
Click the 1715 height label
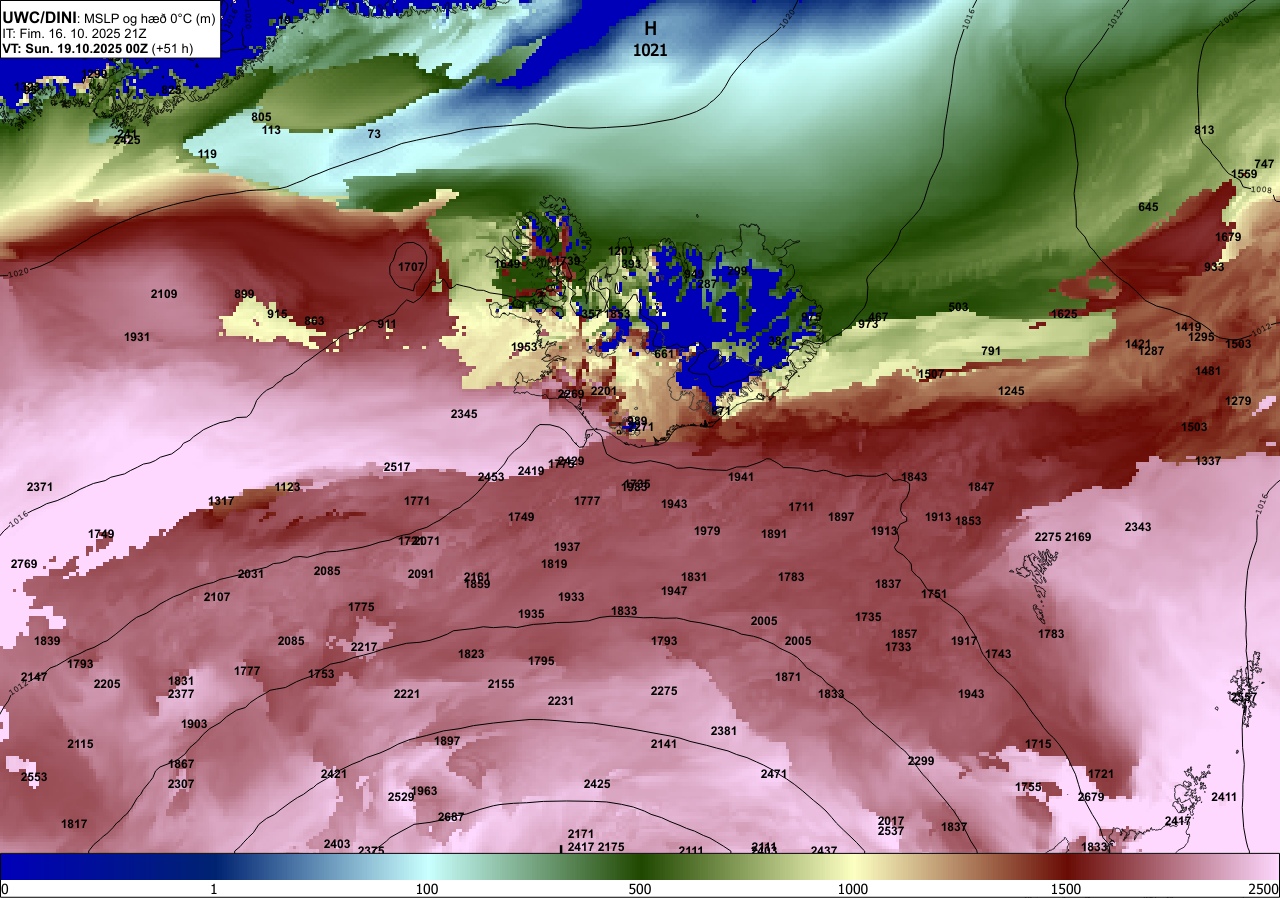1038,744
